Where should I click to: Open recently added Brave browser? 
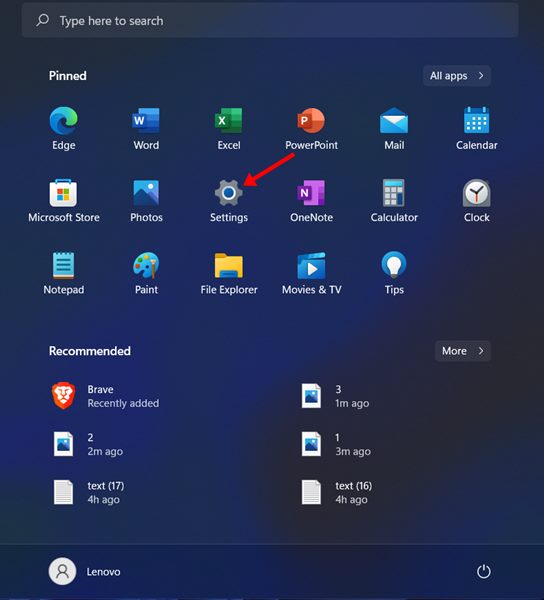(x=106, y=396)
